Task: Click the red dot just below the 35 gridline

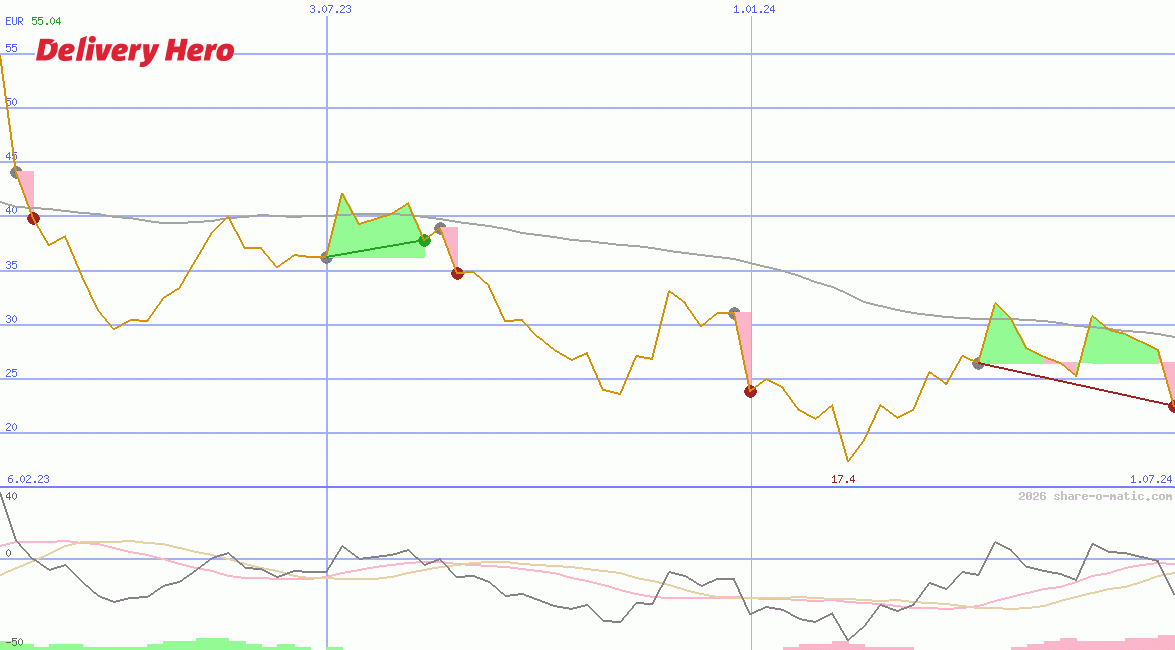Action: coord(457,273)
